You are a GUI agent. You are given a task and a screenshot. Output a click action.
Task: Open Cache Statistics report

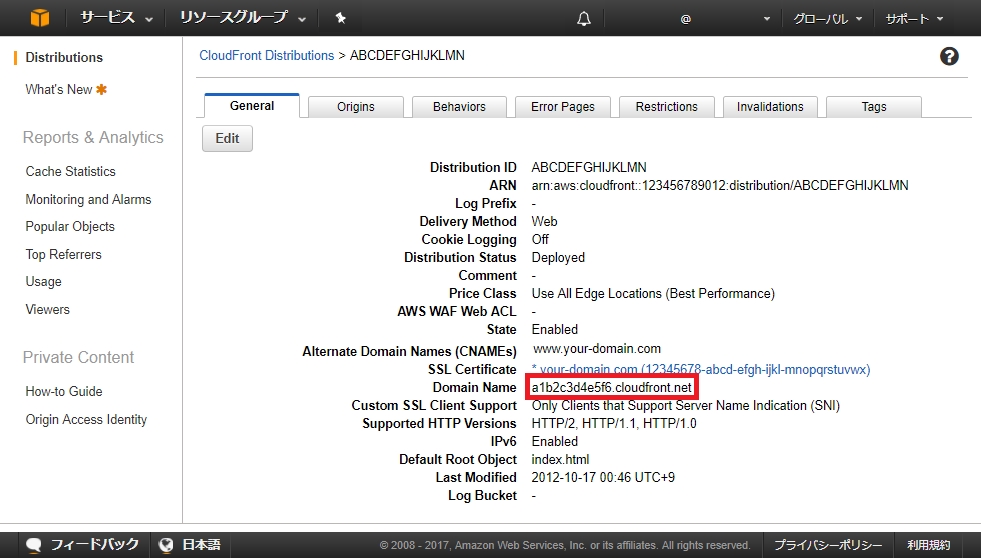[71, 171]
